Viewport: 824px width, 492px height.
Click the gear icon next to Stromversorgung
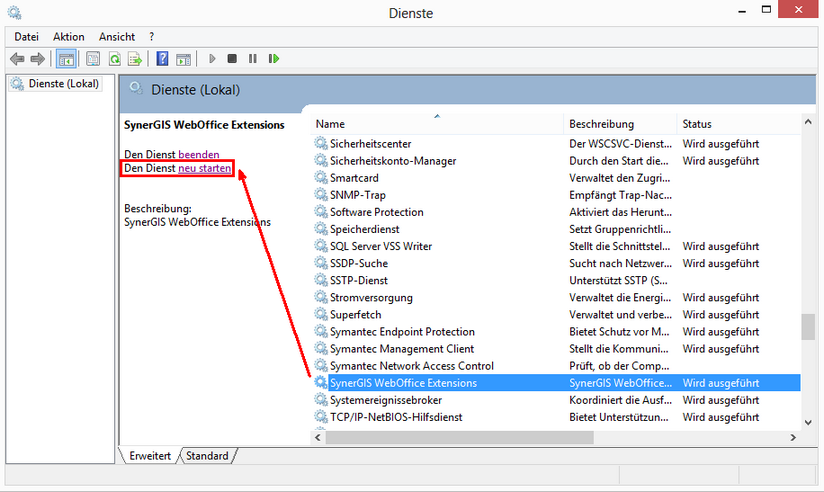pyautogui.click(x=321, y=298)
